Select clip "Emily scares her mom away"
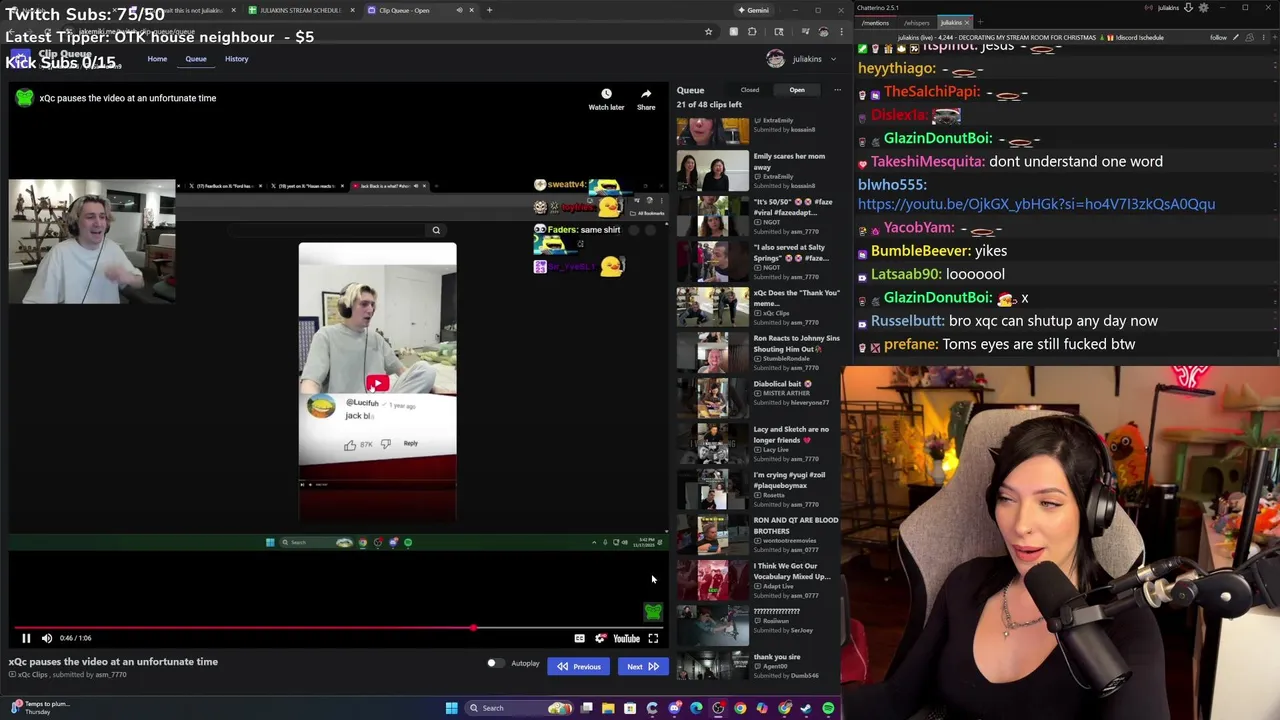This screenshot has width=1280, height=720. click(x=758, y=170)
